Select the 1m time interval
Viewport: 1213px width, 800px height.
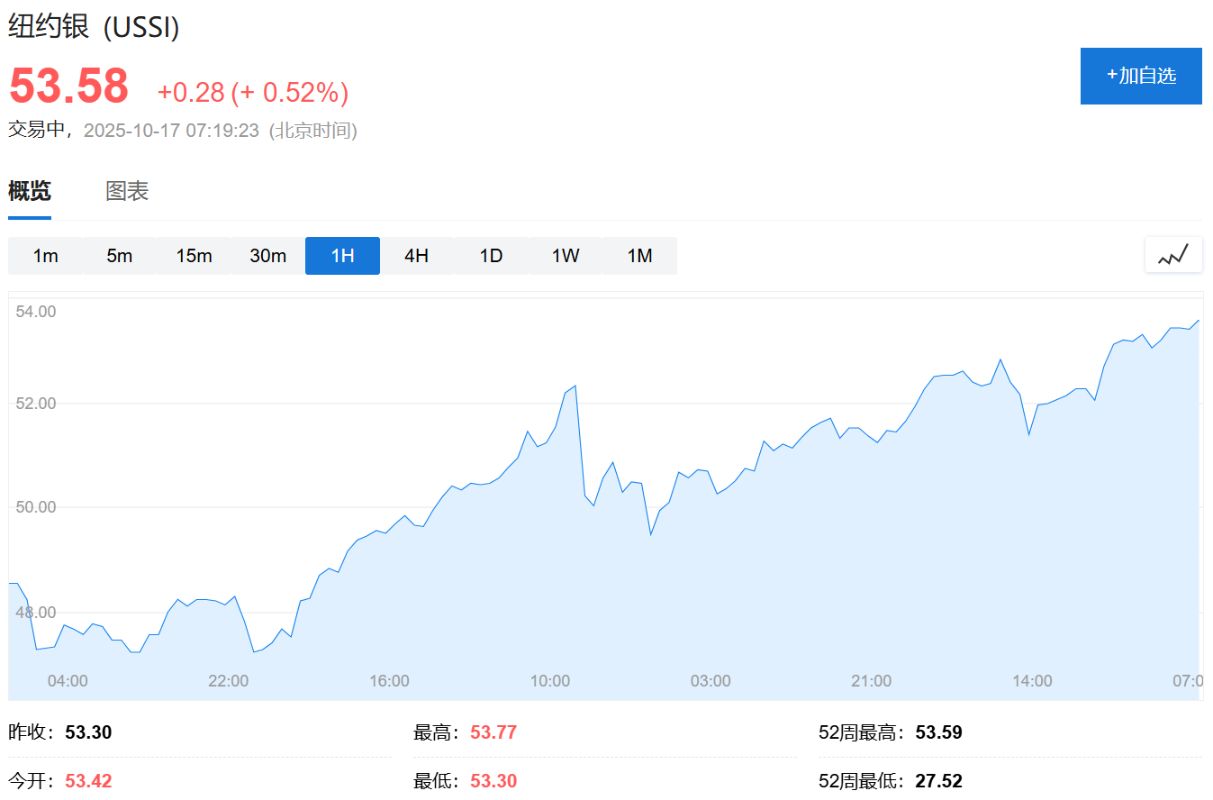pyautogui.click(x=45, y=256)
